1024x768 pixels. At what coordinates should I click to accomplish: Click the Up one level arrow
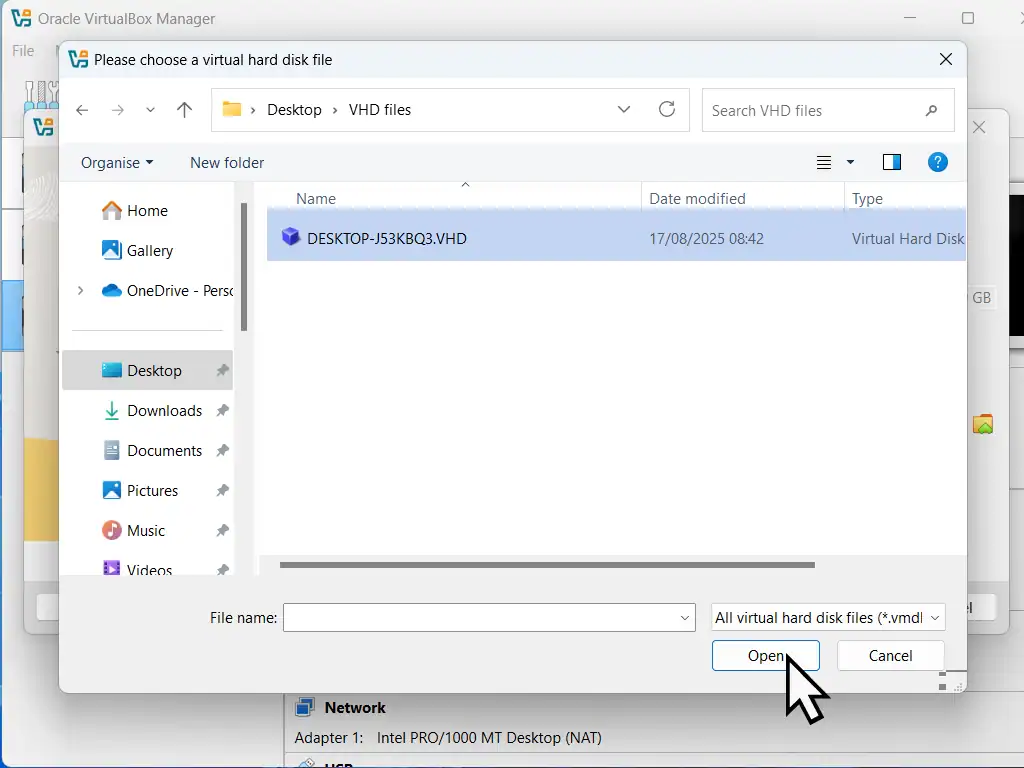[184, 110]
